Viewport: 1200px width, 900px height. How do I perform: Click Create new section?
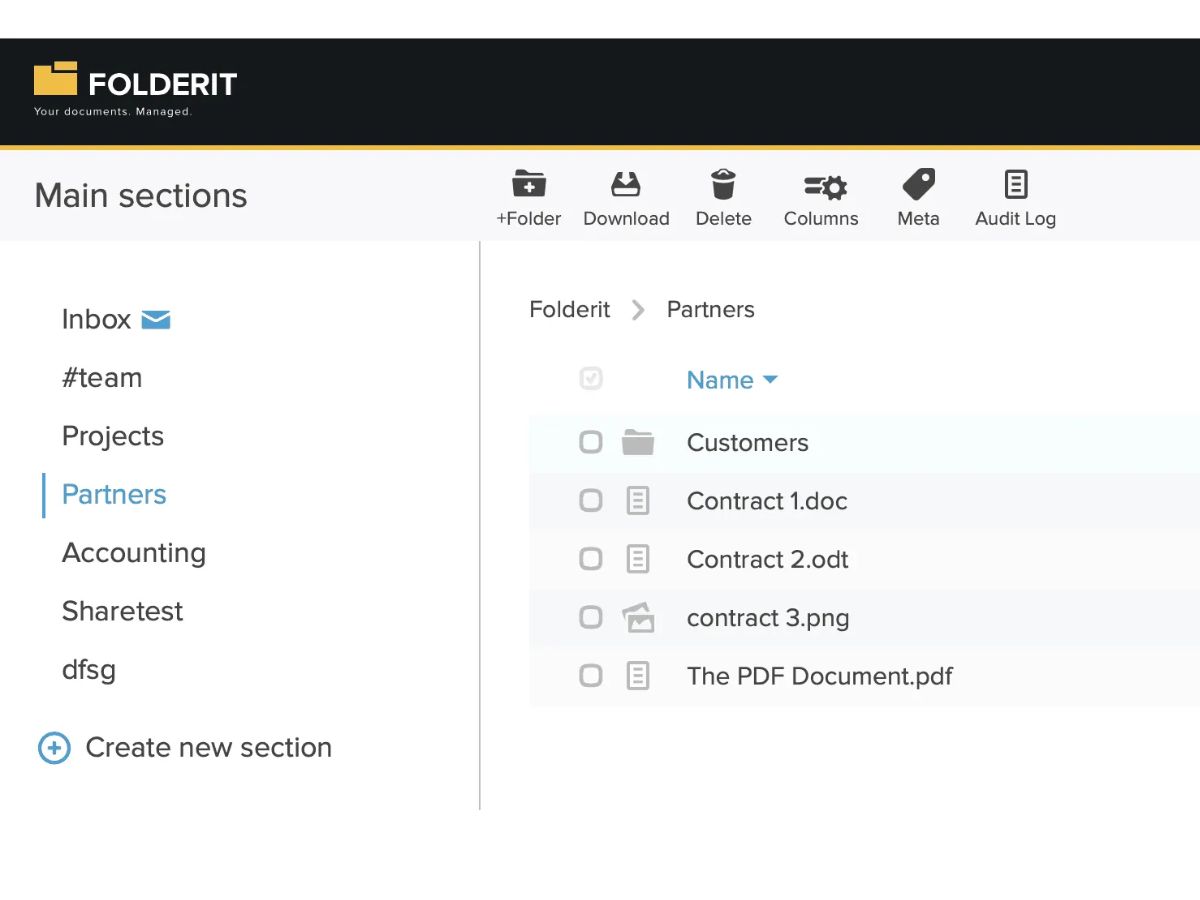pyautogui.click(x=185, y=748)
